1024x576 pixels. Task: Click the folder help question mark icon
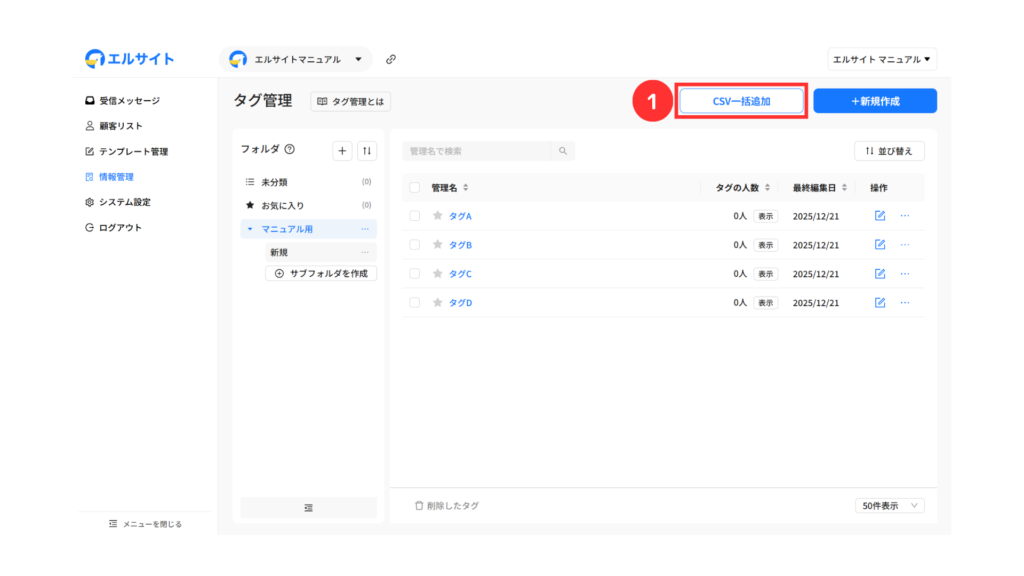pyautogui.click(x=290, y=150)
